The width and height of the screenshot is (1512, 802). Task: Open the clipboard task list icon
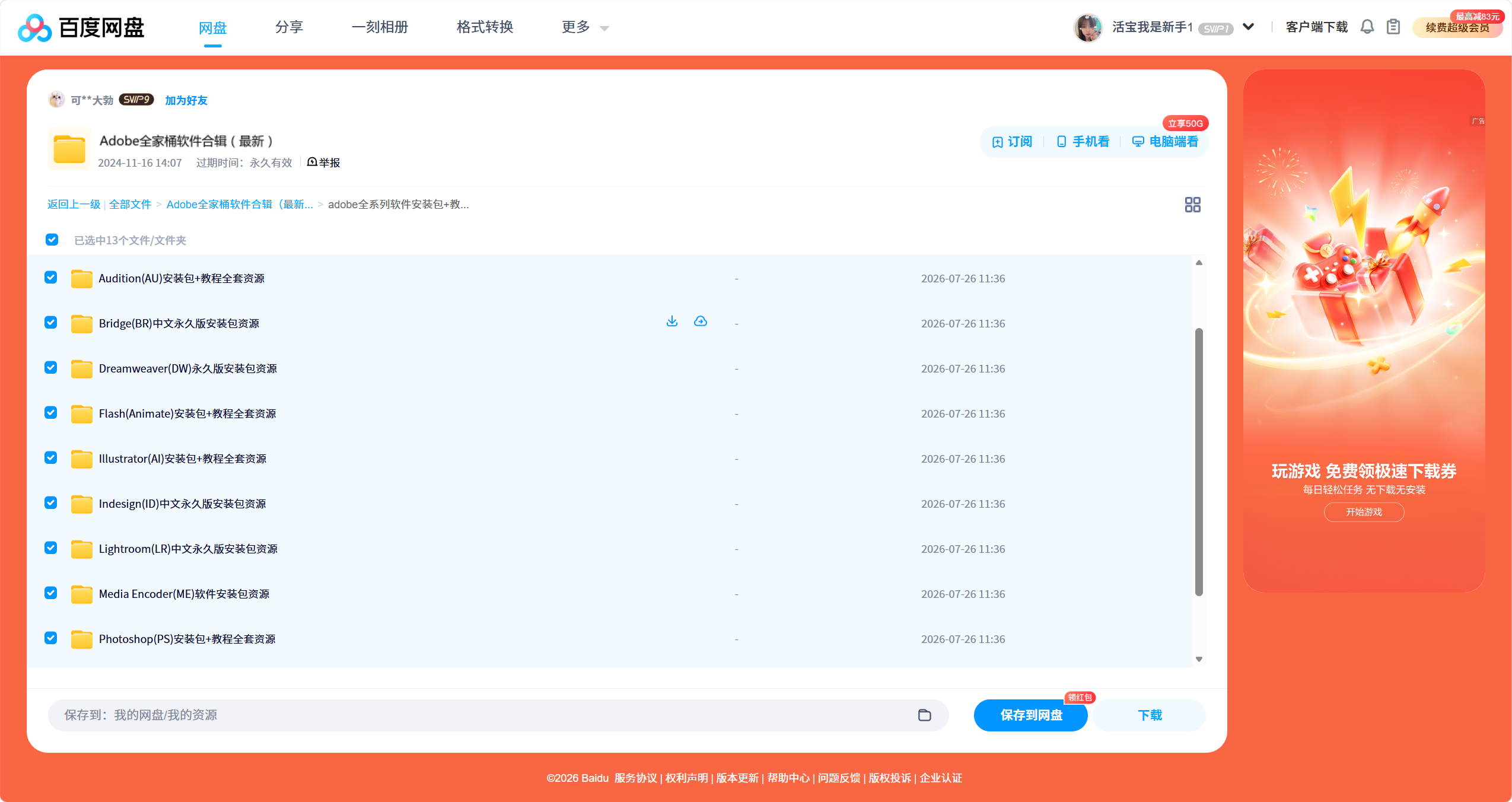(x=1393, y=27)
